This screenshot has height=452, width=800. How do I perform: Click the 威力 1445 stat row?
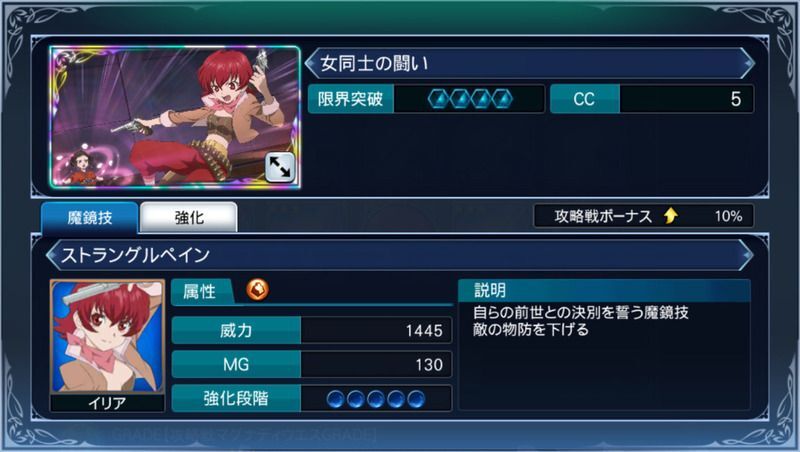coord(312,331)
